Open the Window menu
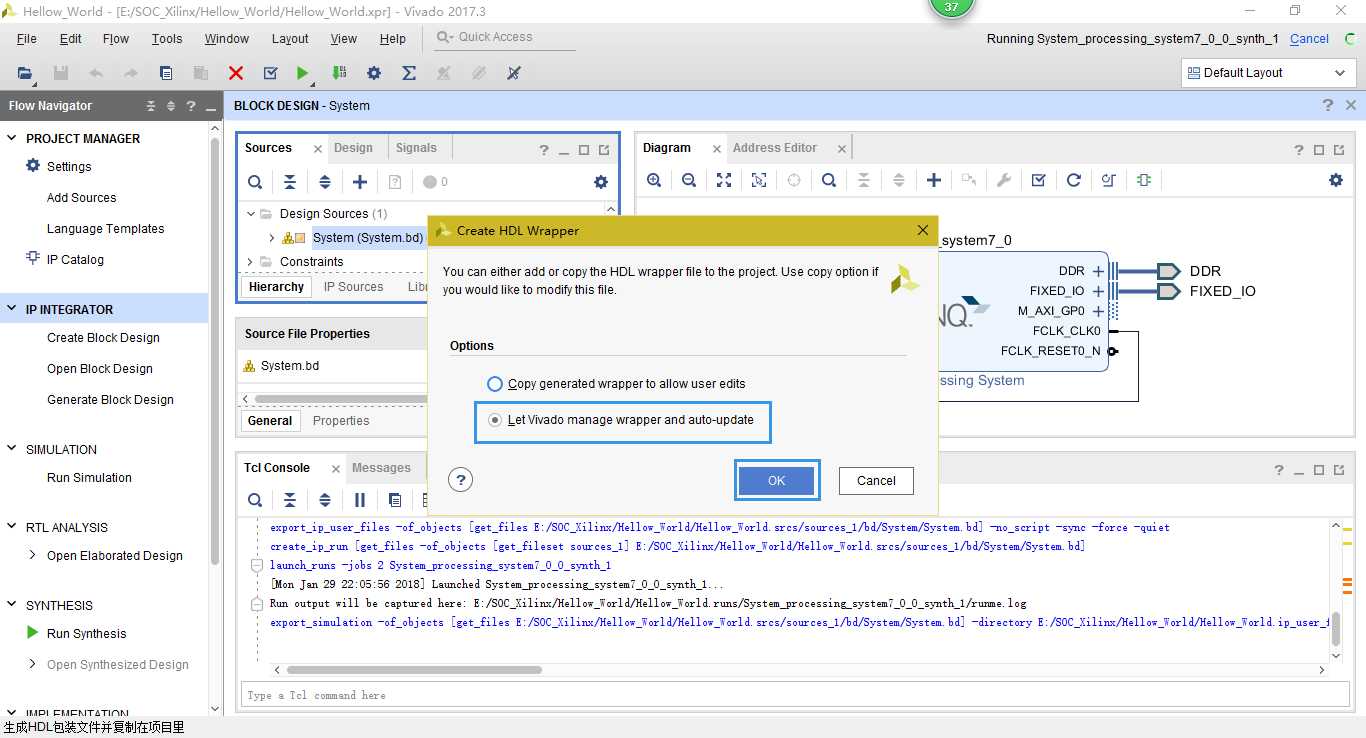 (x=227, y=39)
